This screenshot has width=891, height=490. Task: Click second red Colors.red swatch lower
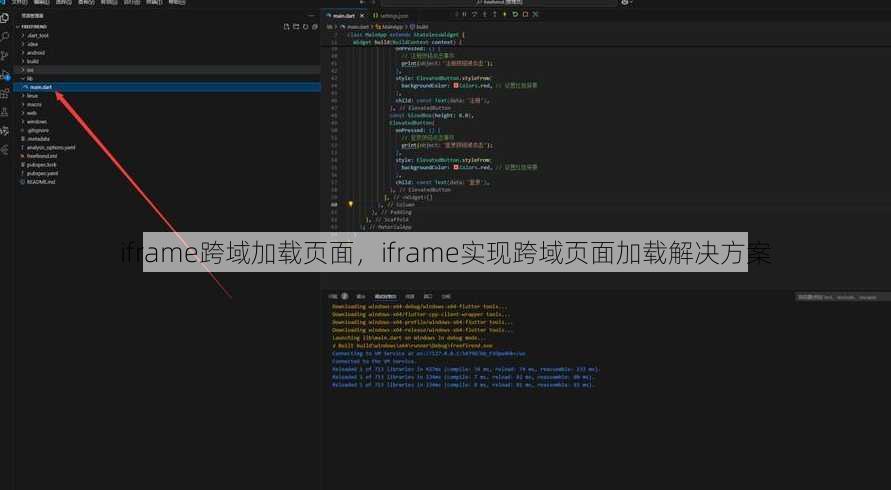point(456,167)
